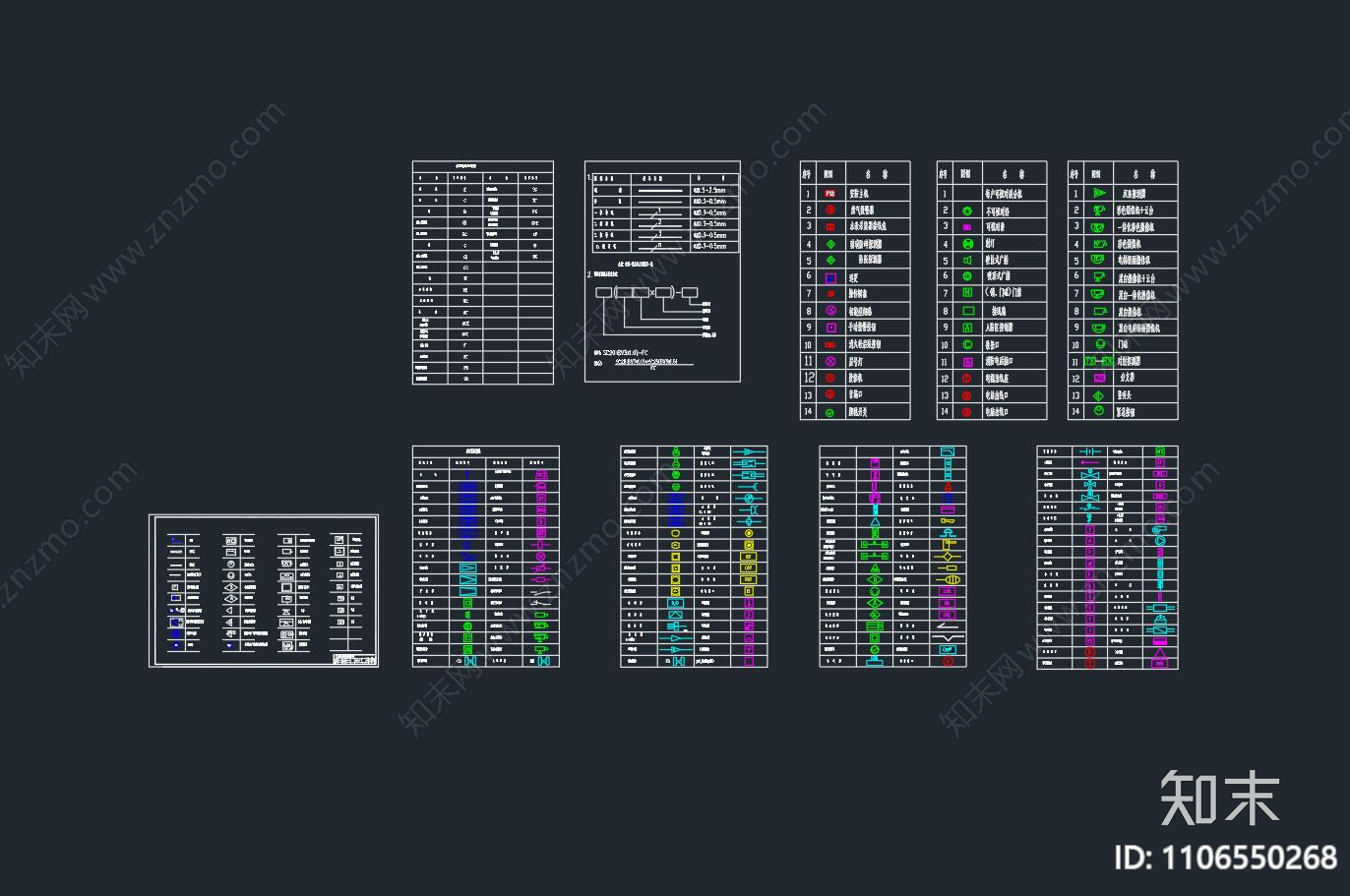Select green check-circle symbol in row 14 of first legend table
Screen dimensions: 1350x896
pos(829,412)
